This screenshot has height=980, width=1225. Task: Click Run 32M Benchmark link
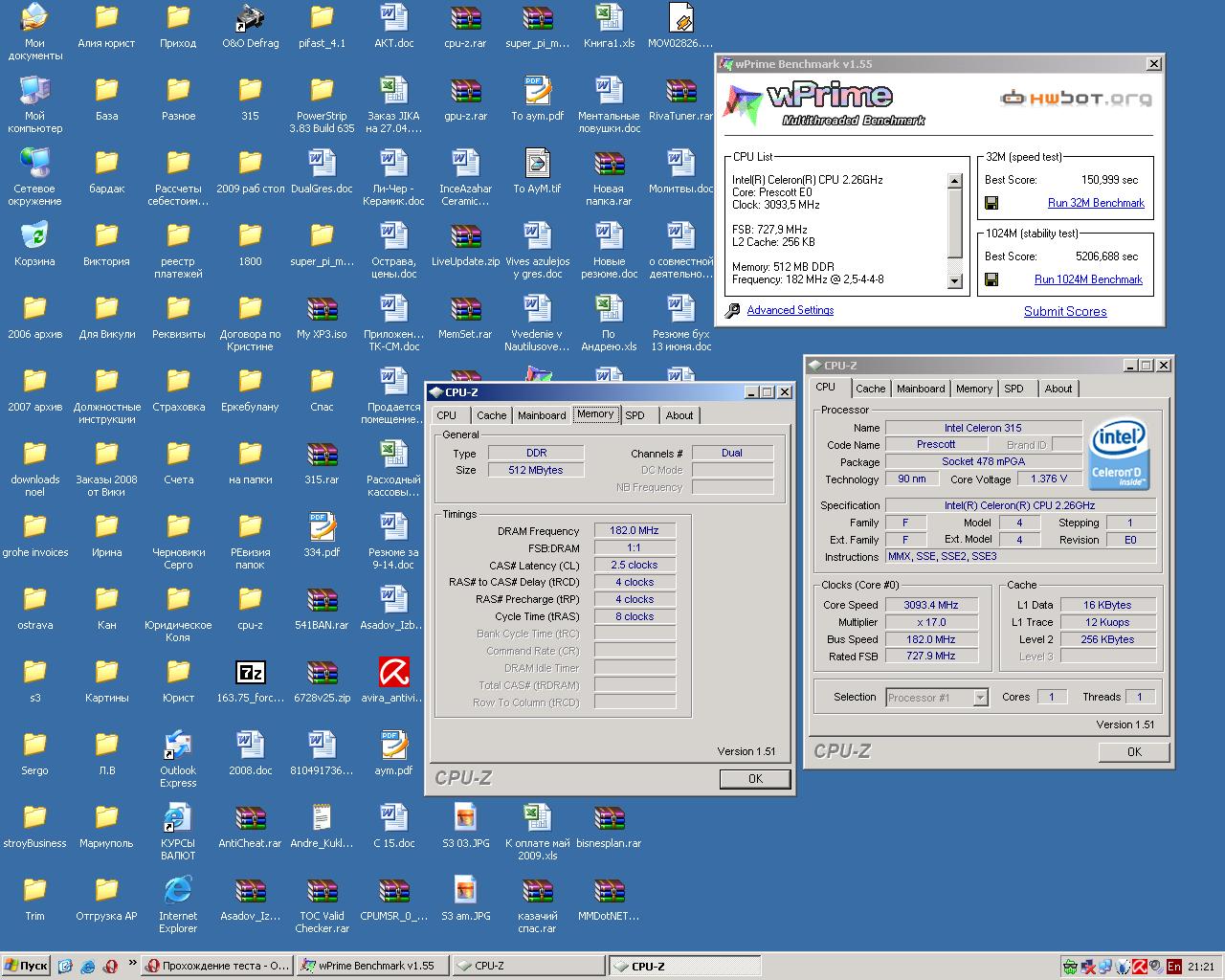click(x=1096, y=203)
